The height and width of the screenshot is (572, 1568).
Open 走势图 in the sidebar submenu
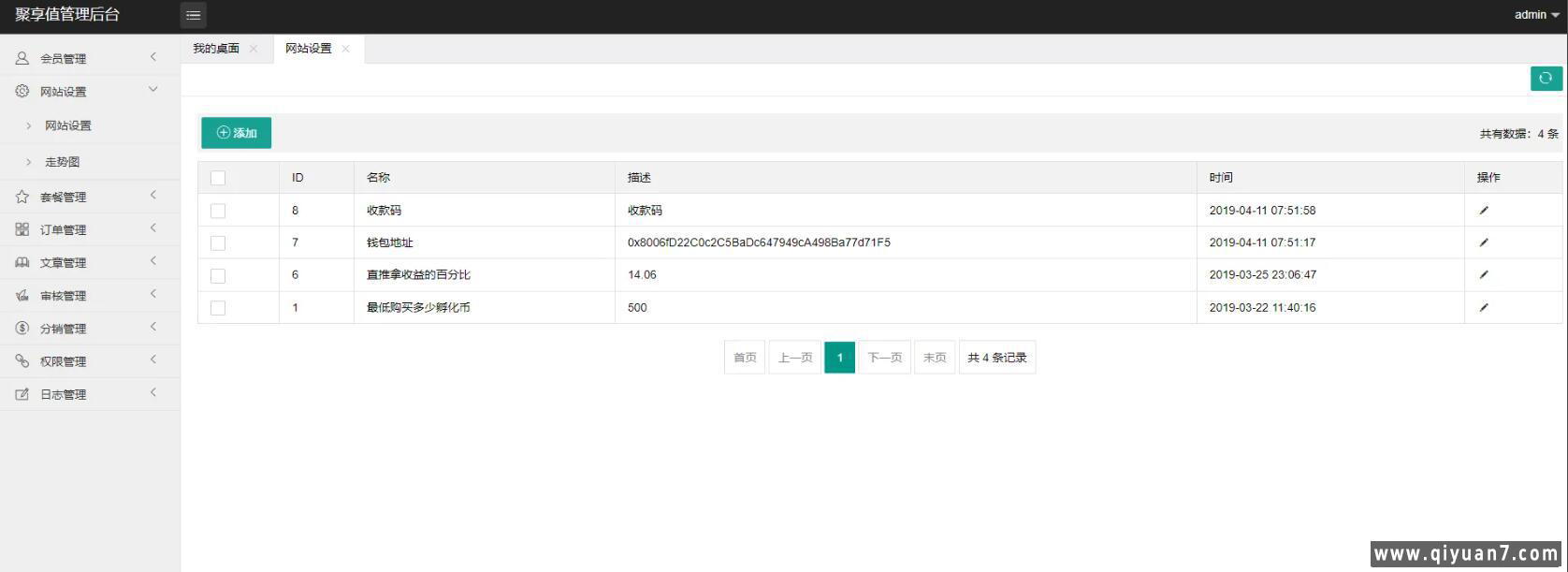[x=62, y=162]
